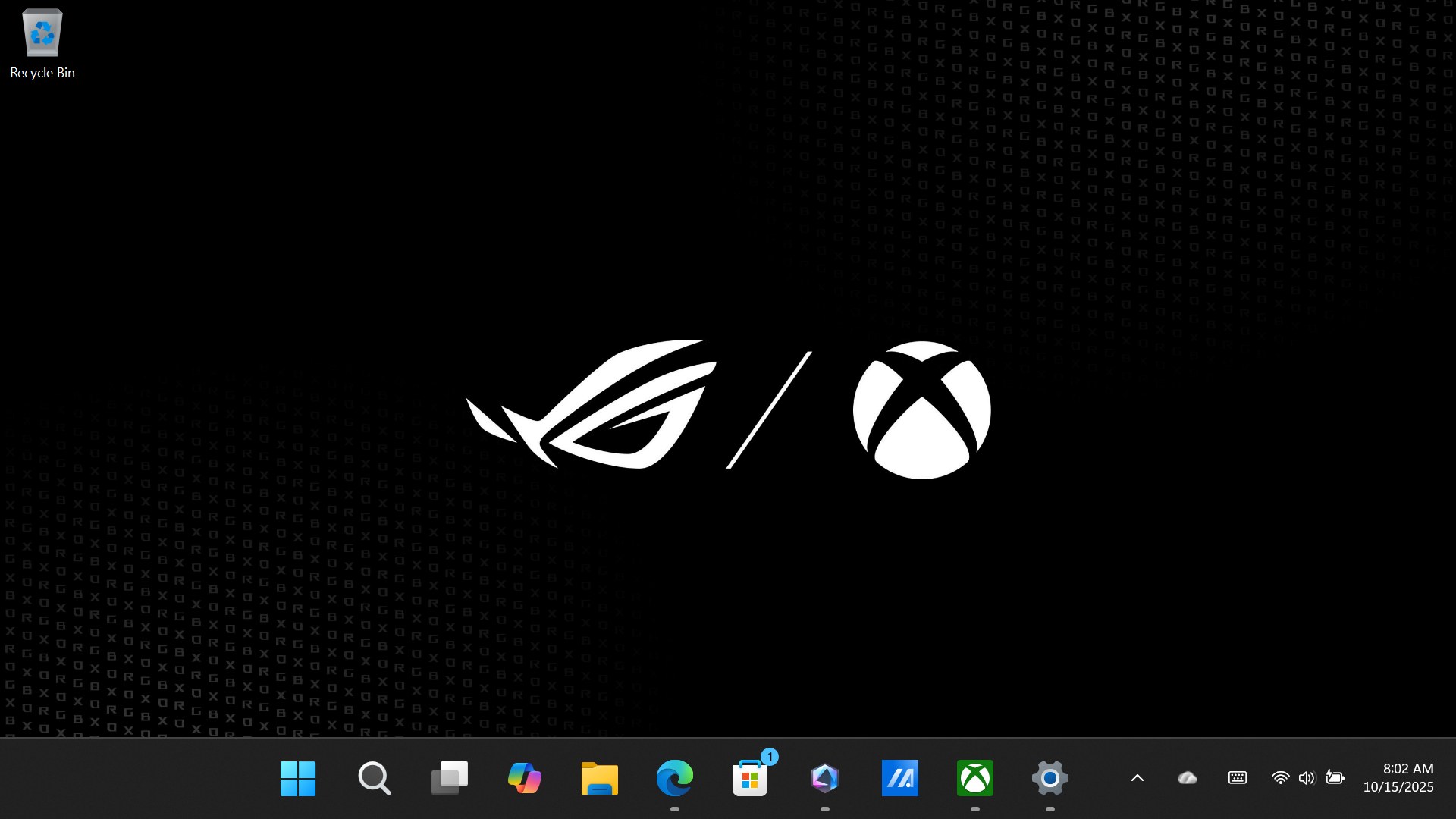The image size is (1456, 819).
Task: Launch the Copilot app
Action: tap(524, 778)
